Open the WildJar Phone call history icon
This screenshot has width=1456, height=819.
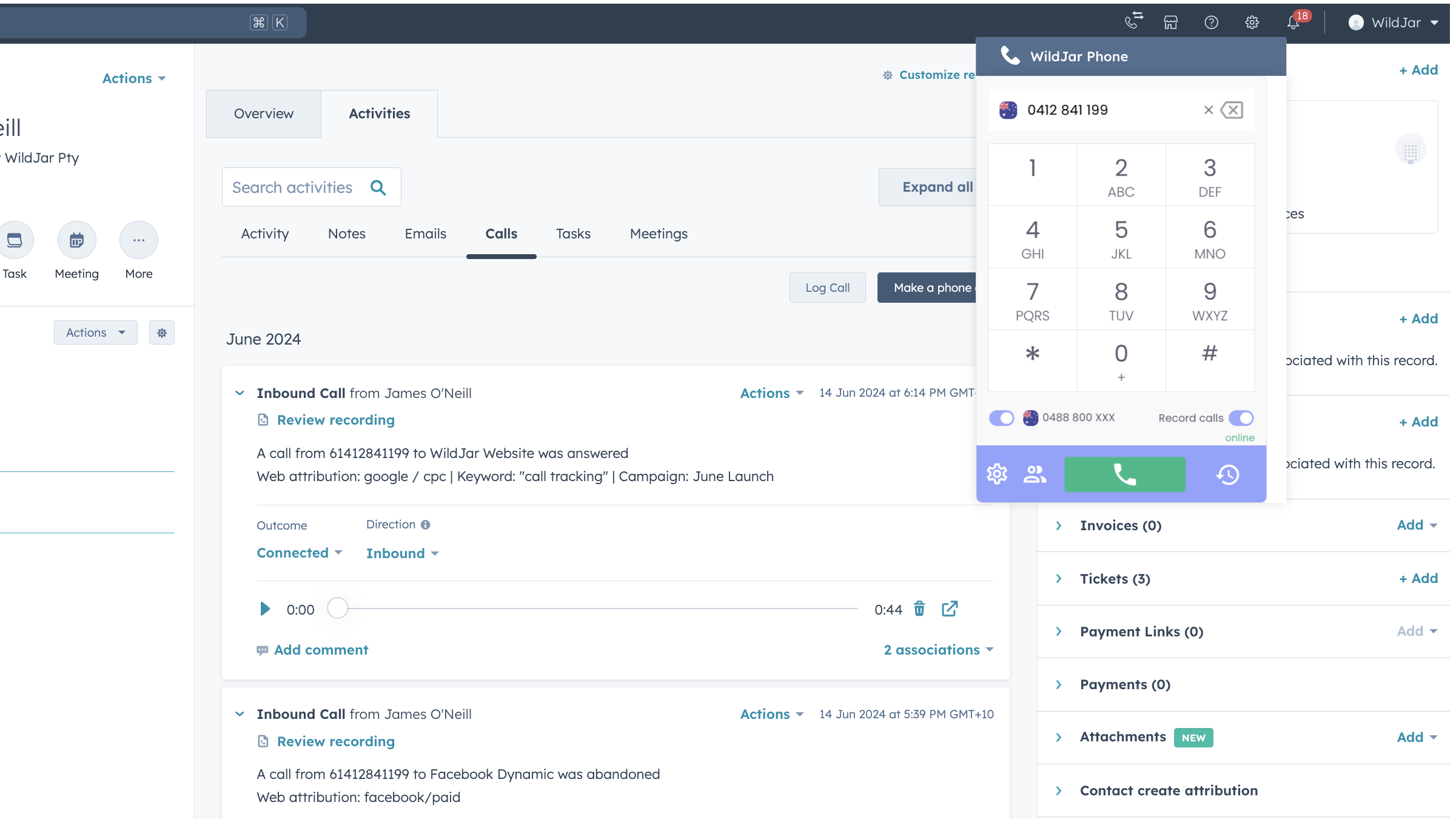(x=1228, y=474)
